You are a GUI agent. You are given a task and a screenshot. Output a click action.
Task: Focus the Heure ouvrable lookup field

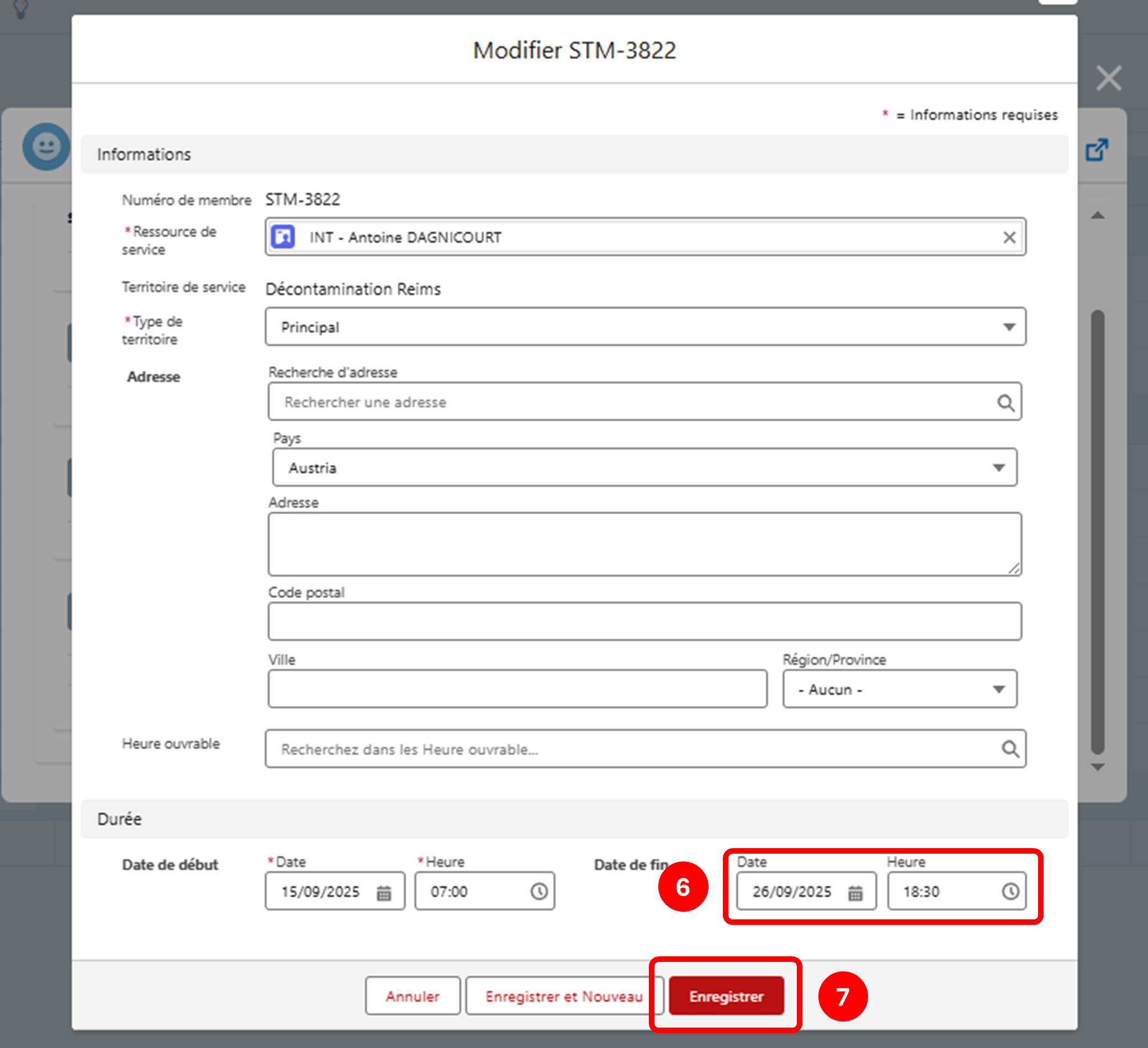[645, 749]
